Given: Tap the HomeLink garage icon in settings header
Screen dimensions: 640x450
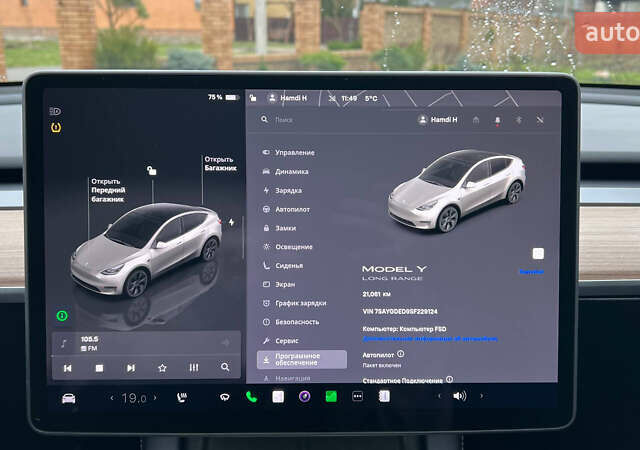Looking at the screenshot, I should (x=476, y=120).
